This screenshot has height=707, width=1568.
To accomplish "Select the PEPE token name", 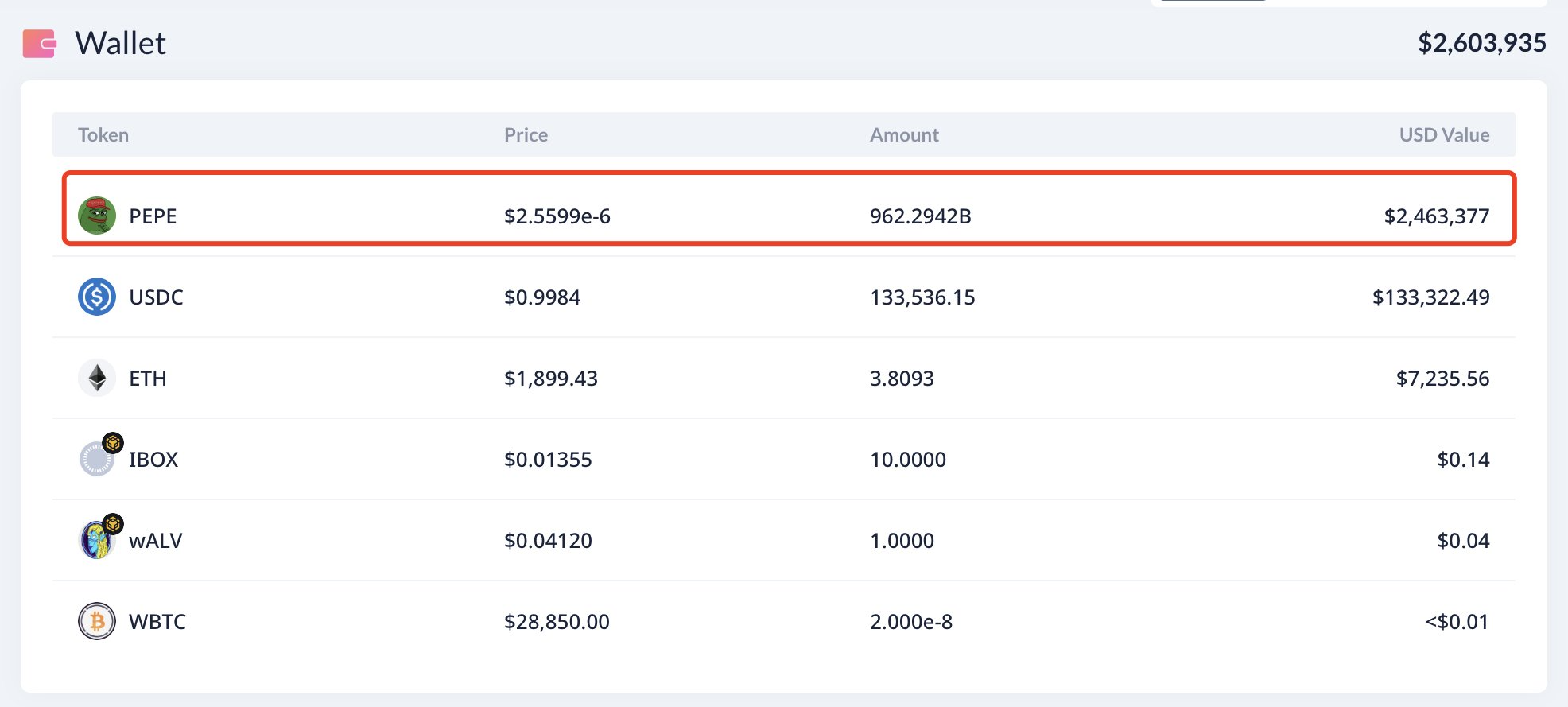I will tap(153, 216).
